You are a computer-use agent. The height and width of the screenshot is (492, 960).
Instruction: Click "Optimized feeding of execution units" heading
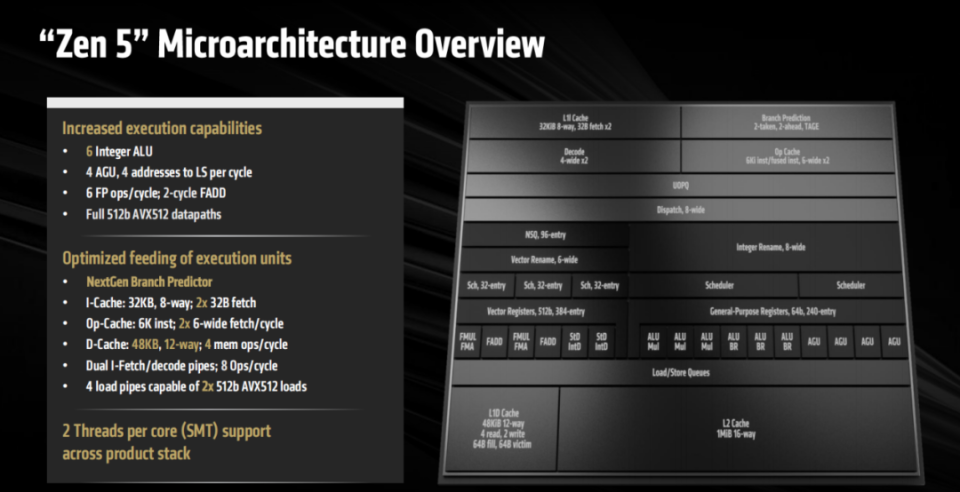177,258
